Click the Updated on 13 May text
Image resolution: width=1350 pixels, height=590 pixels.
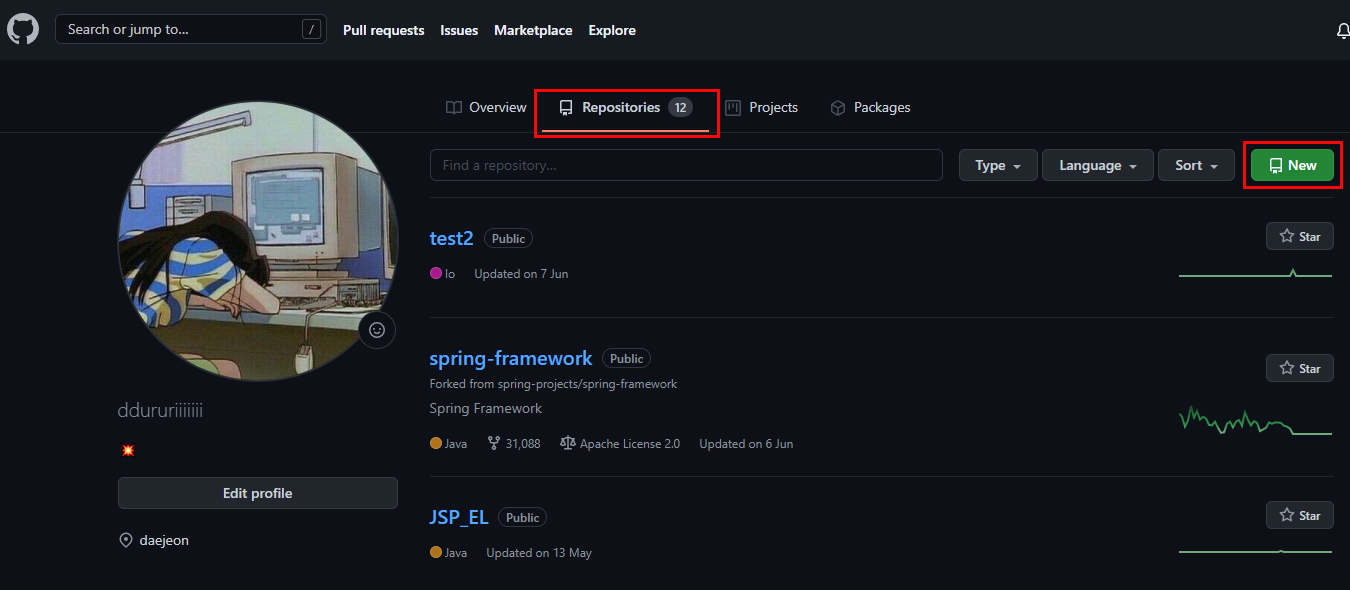point(539,552)
